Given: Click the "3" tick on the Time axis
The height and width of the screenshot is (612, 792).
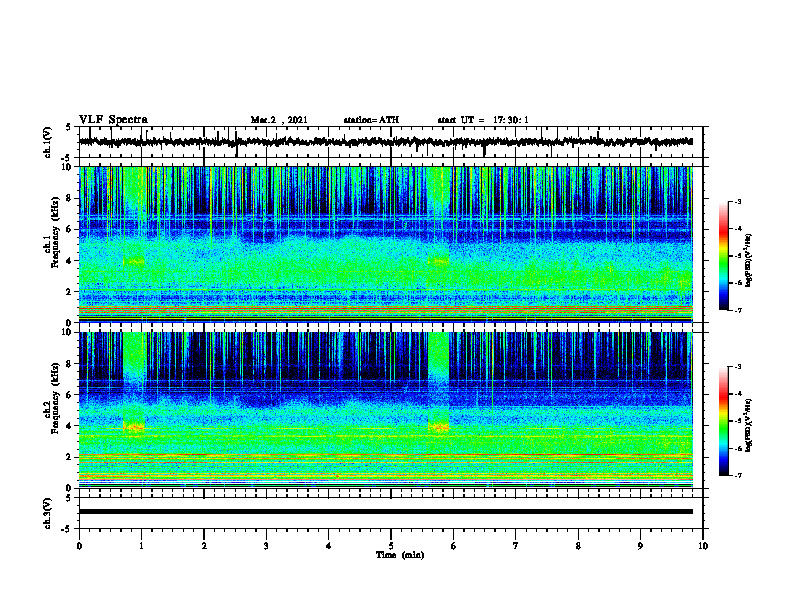Looking at the screenshot, I should click(x=266, y=546).
